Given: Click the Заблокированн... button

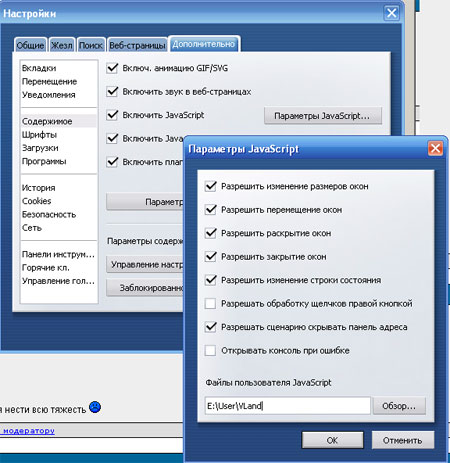Looking at the screenshot, I should click(x=145, y=288).
